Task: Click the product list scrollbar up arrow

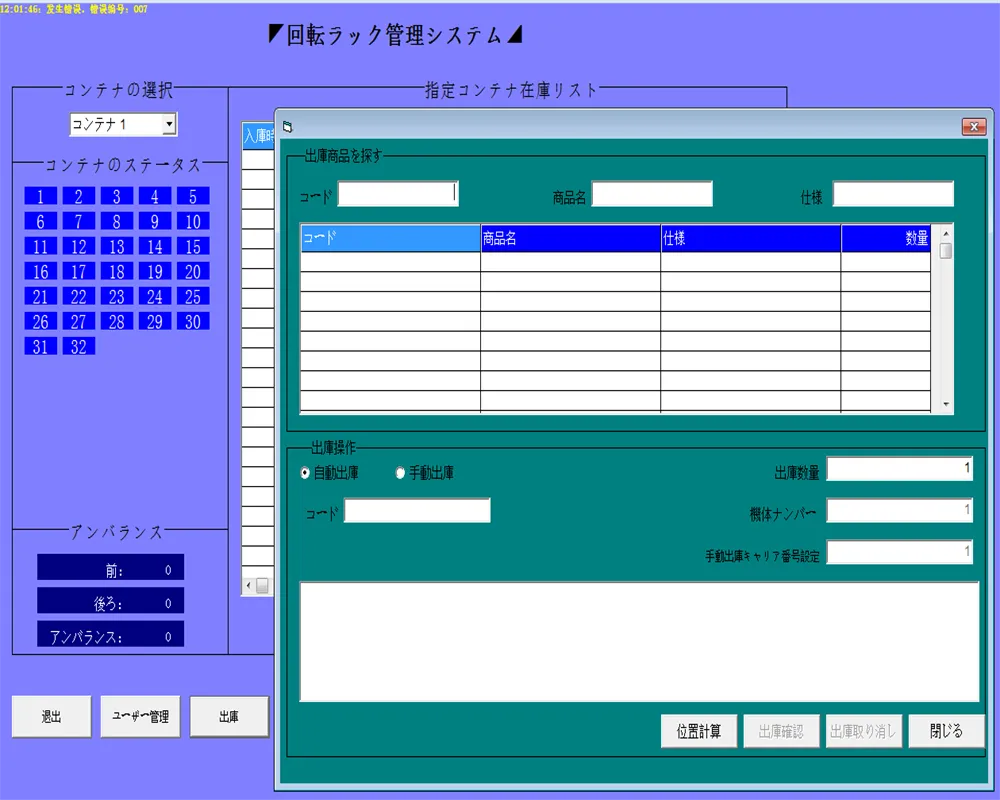Action: 946,231
